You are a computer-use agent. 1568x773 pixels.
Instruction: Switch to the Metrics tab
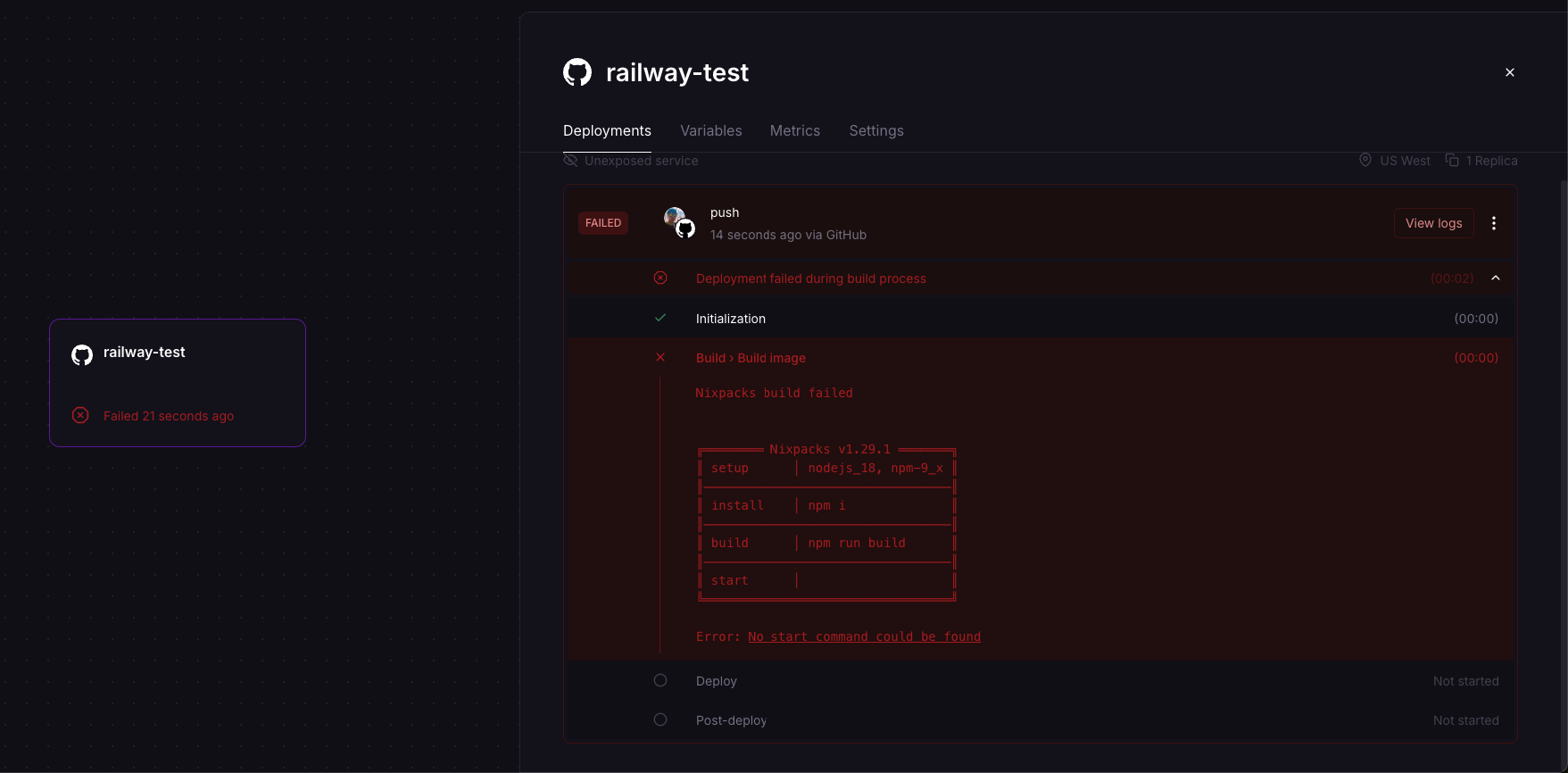794,130
